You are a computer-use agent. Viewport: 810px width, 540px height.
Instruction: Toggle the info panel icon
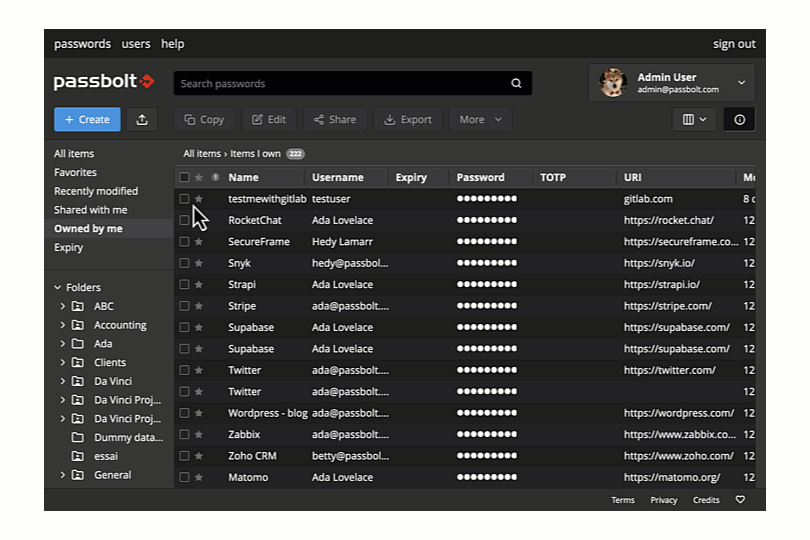point(739,119)
